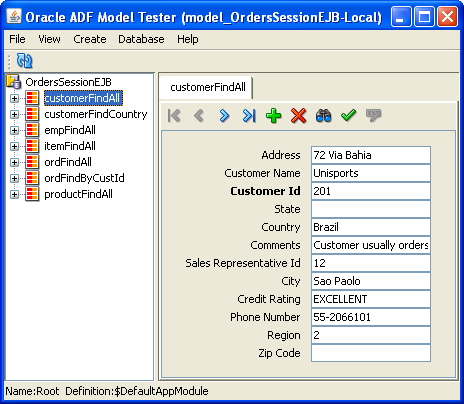Image resolution: width=464 pixels, height=404 pixels.
Task: Select productFindAll in the tree
Action: [78, 194]
